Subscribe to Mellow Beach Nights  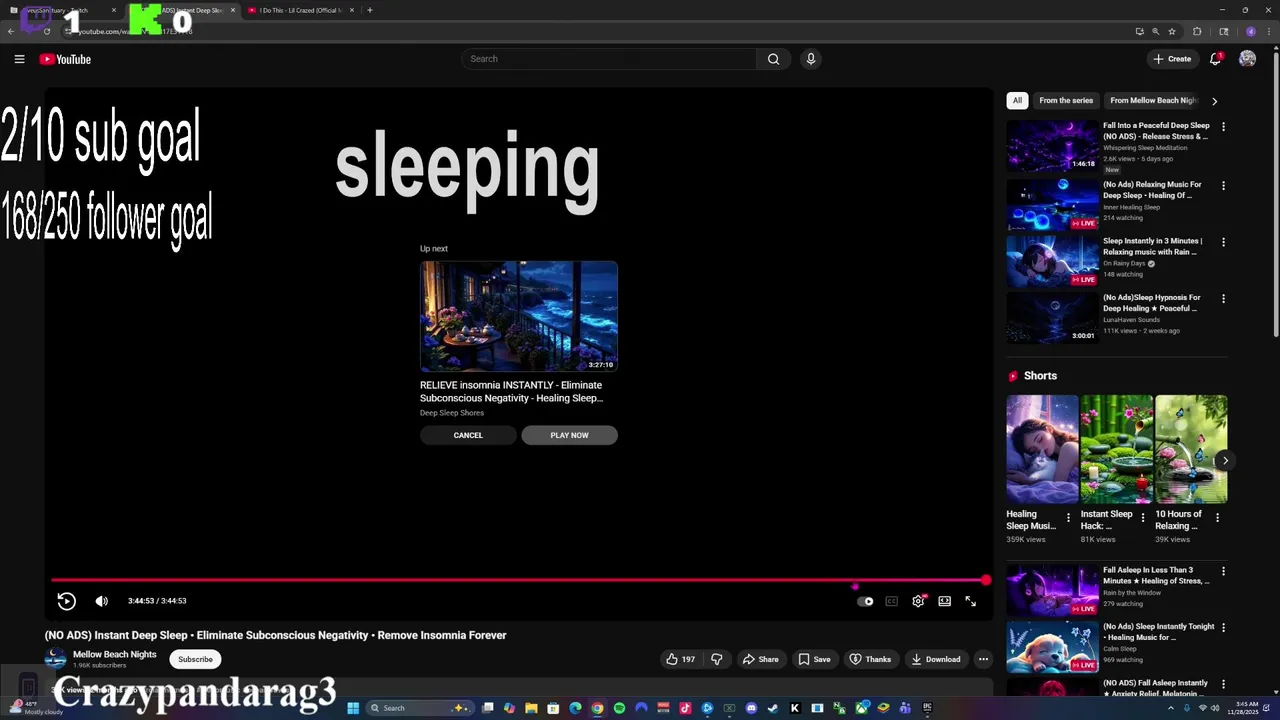click(x=195, y=659)
